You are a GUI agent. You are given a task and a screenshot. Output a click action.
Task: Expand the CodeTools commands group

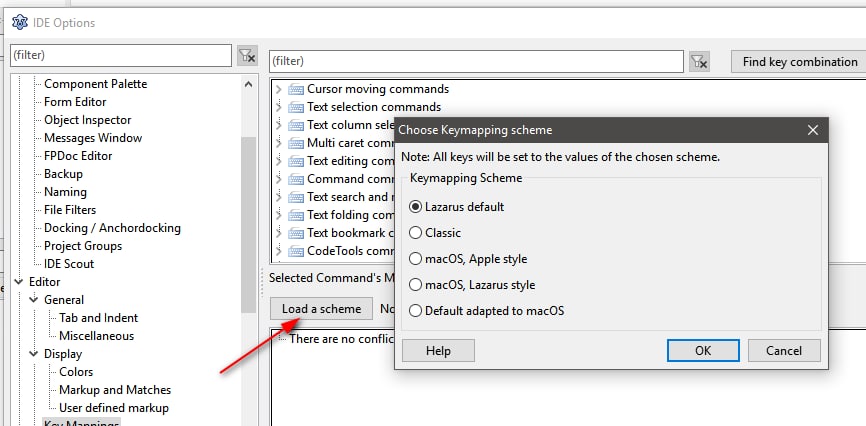[279, 251]
